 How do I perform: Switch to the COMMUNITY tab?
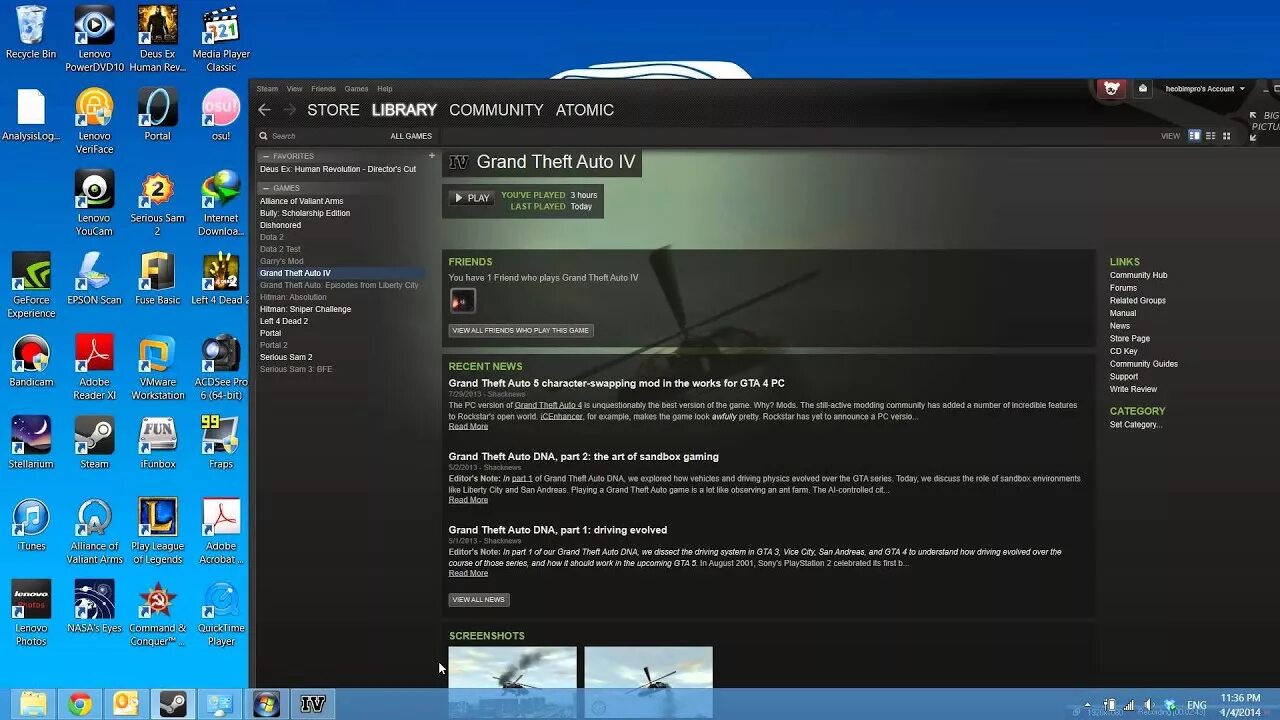pyautogui.click(x=496, y=110)
